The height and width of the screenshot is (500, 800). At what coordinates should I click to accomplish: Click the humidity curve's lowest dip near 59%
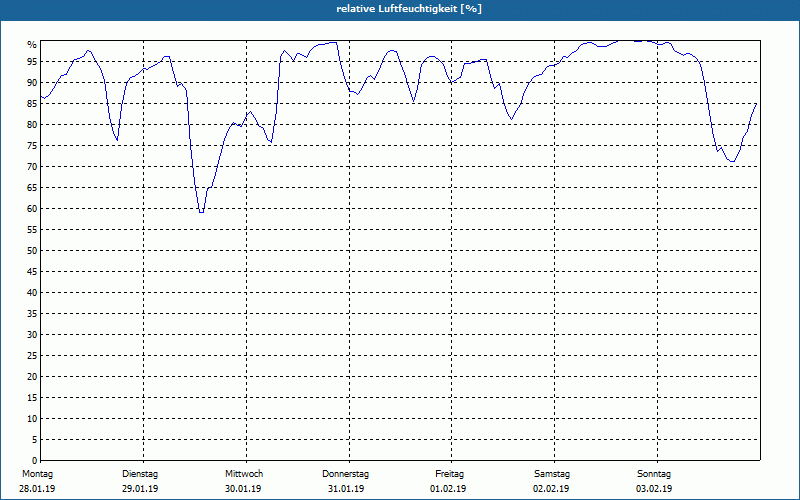[x=202, y=212]
